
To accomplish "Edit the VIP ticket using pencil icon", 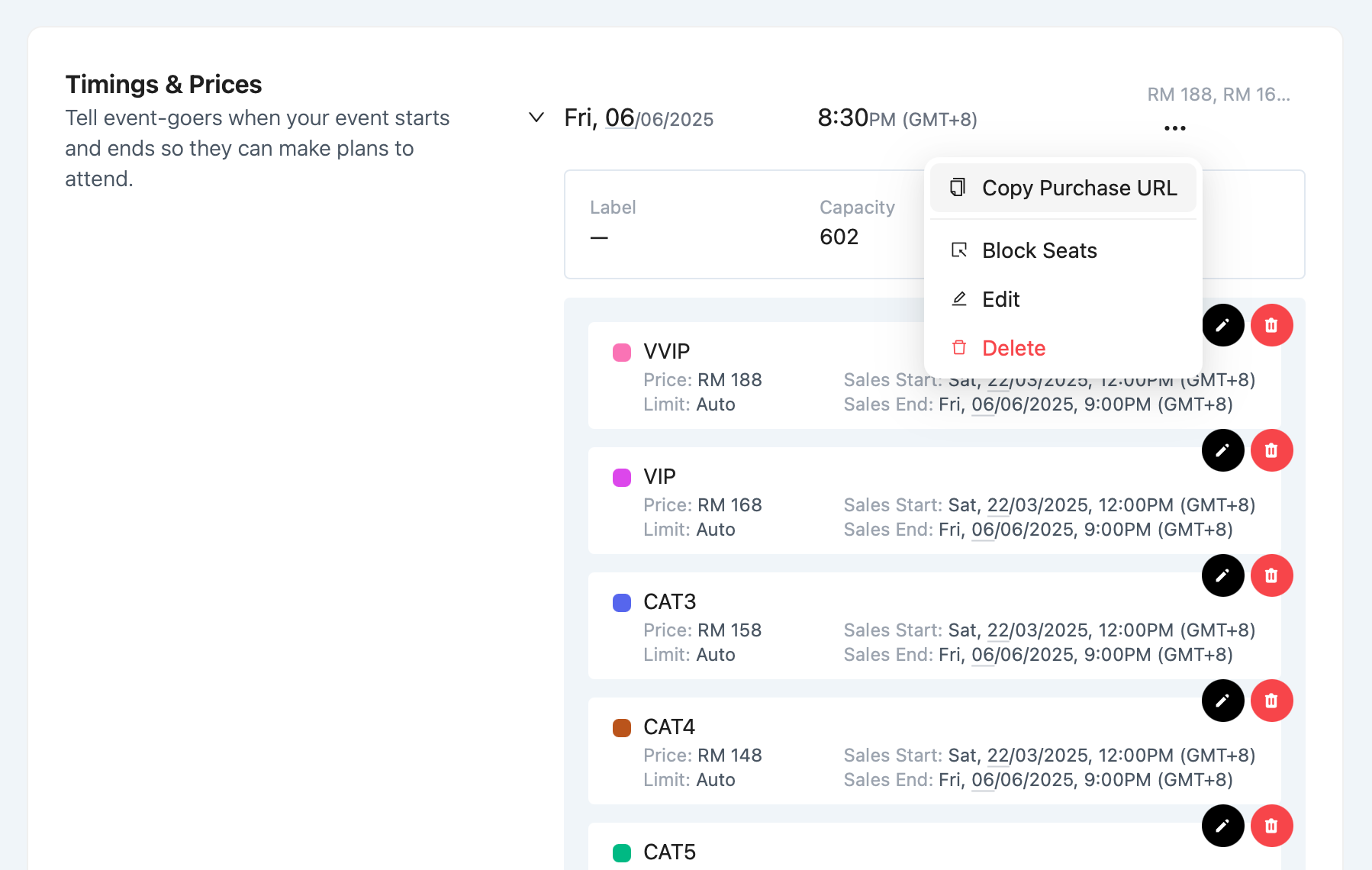I will tap(1222, 450).
